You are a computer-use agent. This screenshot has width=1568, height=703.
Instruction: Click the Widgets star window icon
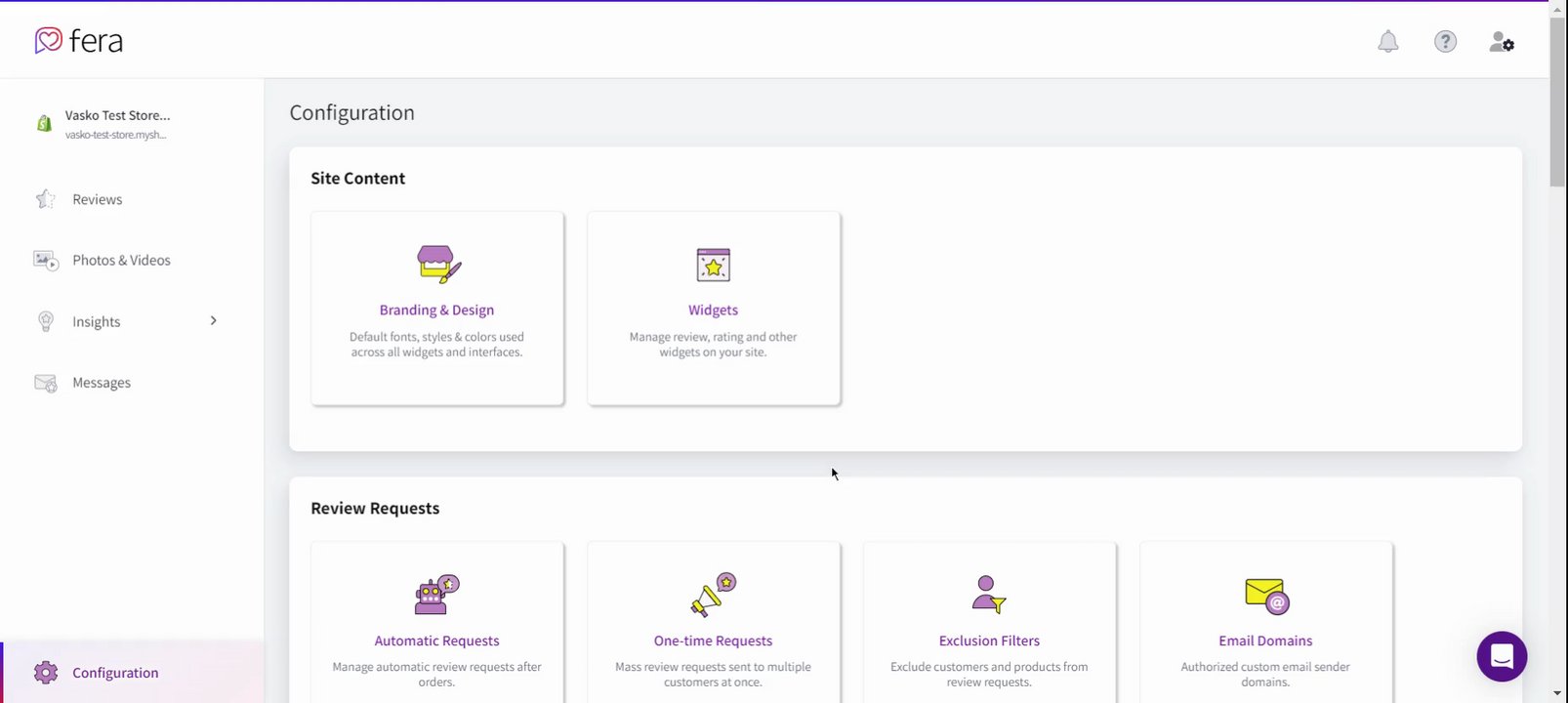point(713,265)
